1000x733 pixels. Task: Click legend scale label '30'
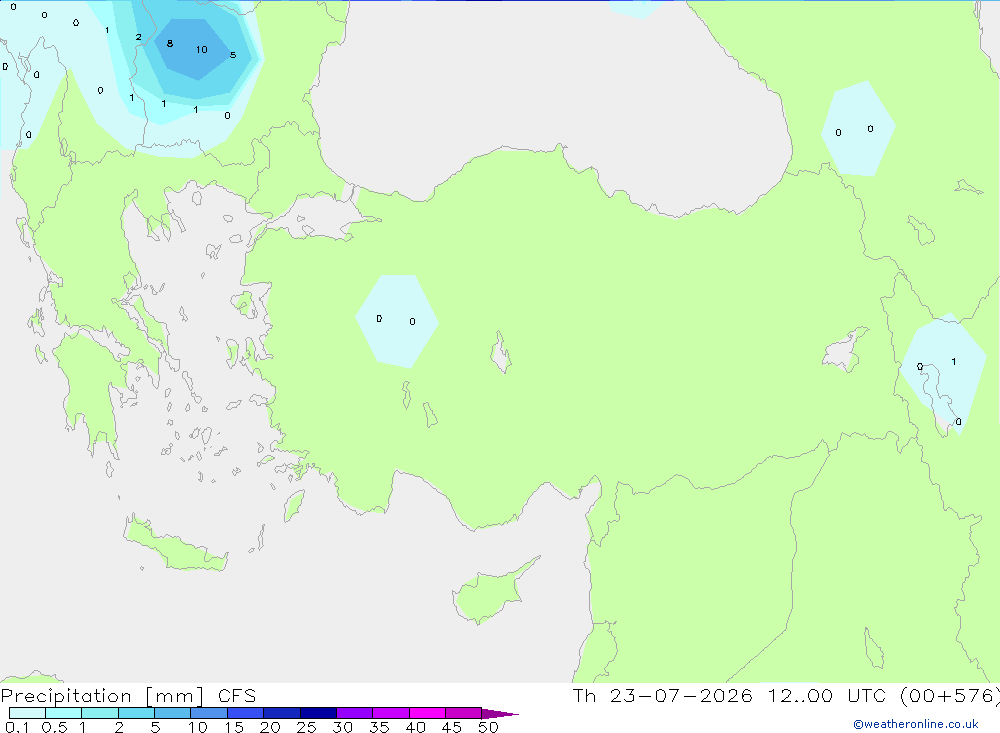pyautogui.click(x=342, y=727)
